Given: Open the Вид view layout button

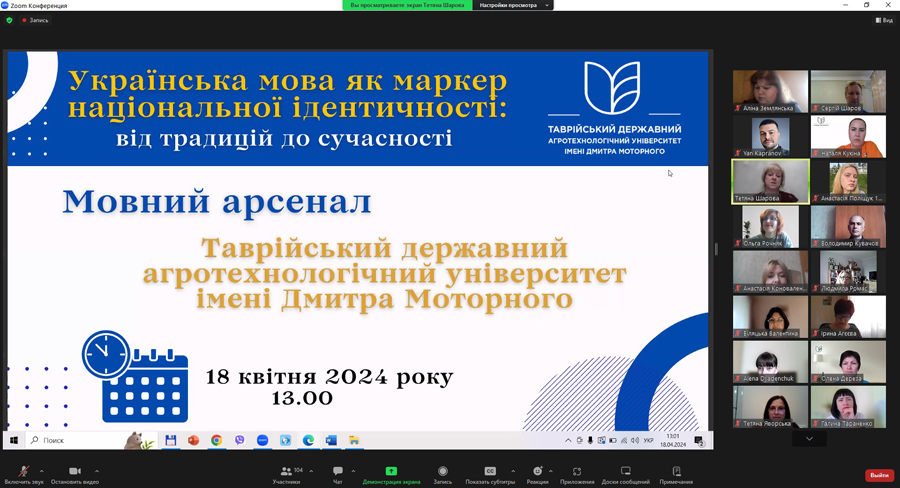Looking at the screenshot, I should point(884,20).
